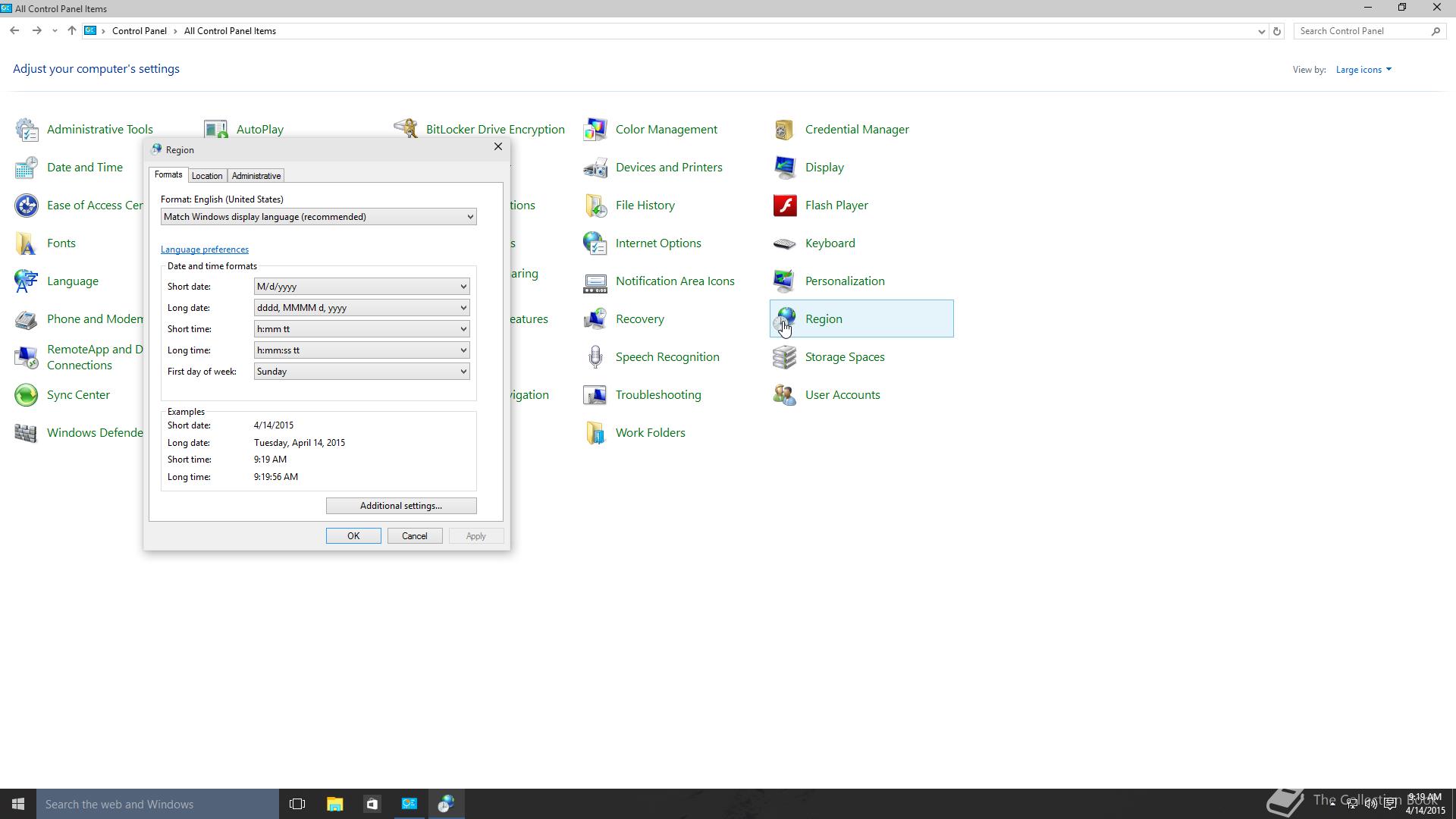Open Devices and Printers icon
This screenshot has height=819, width=1456.
click(595, 168)
